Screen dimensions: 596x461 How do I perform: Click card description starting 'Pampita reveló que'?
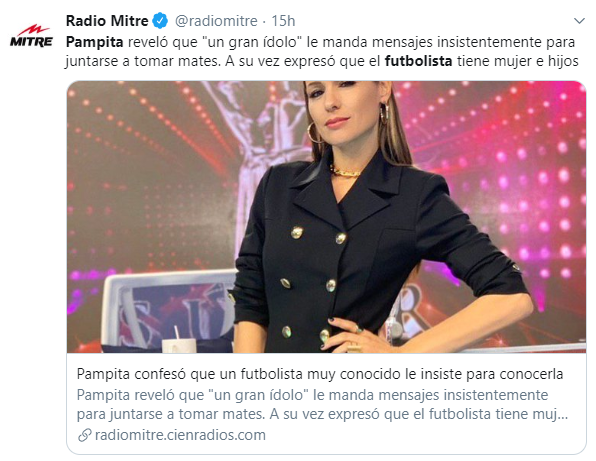coord(322,404)
